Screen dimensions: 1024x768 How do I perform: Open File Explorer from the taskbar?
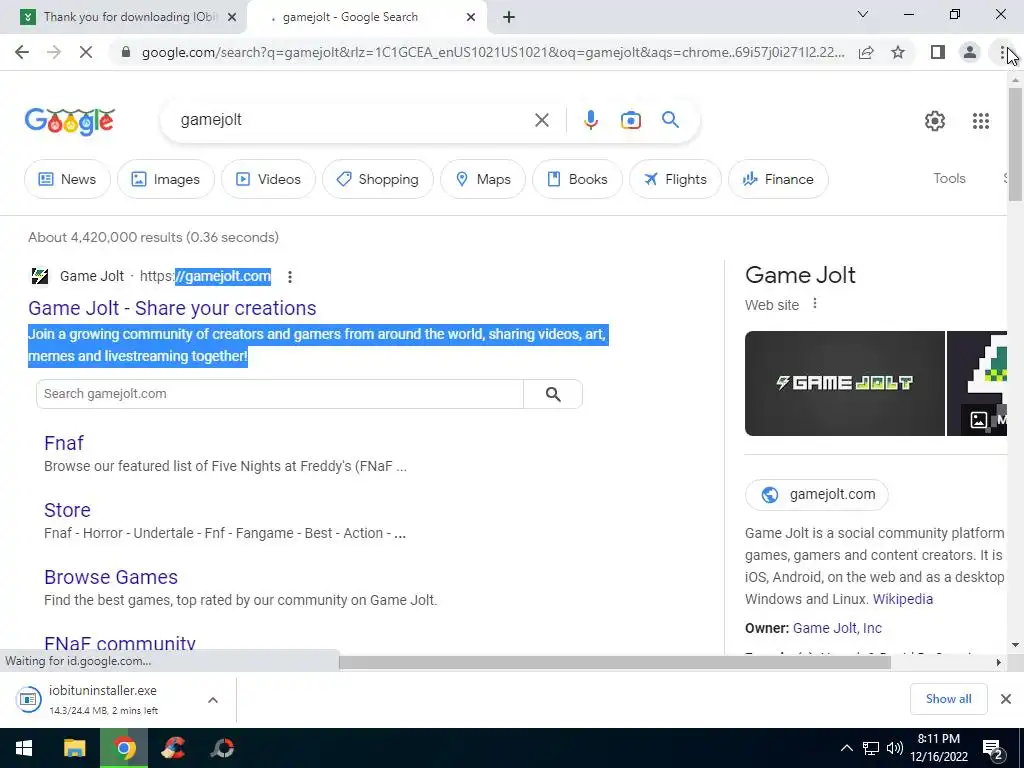pyautogui.click(x=74, y=748)
